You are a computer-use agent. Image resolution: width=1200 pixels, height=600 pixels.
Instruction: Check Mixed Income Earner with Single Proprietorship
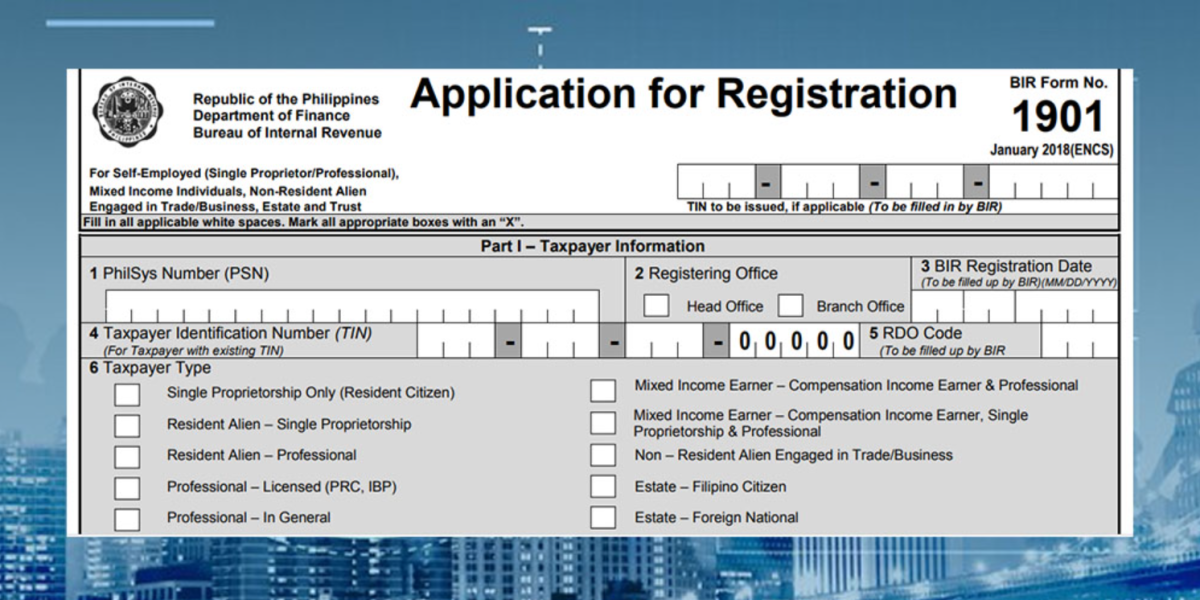point(603,423)
